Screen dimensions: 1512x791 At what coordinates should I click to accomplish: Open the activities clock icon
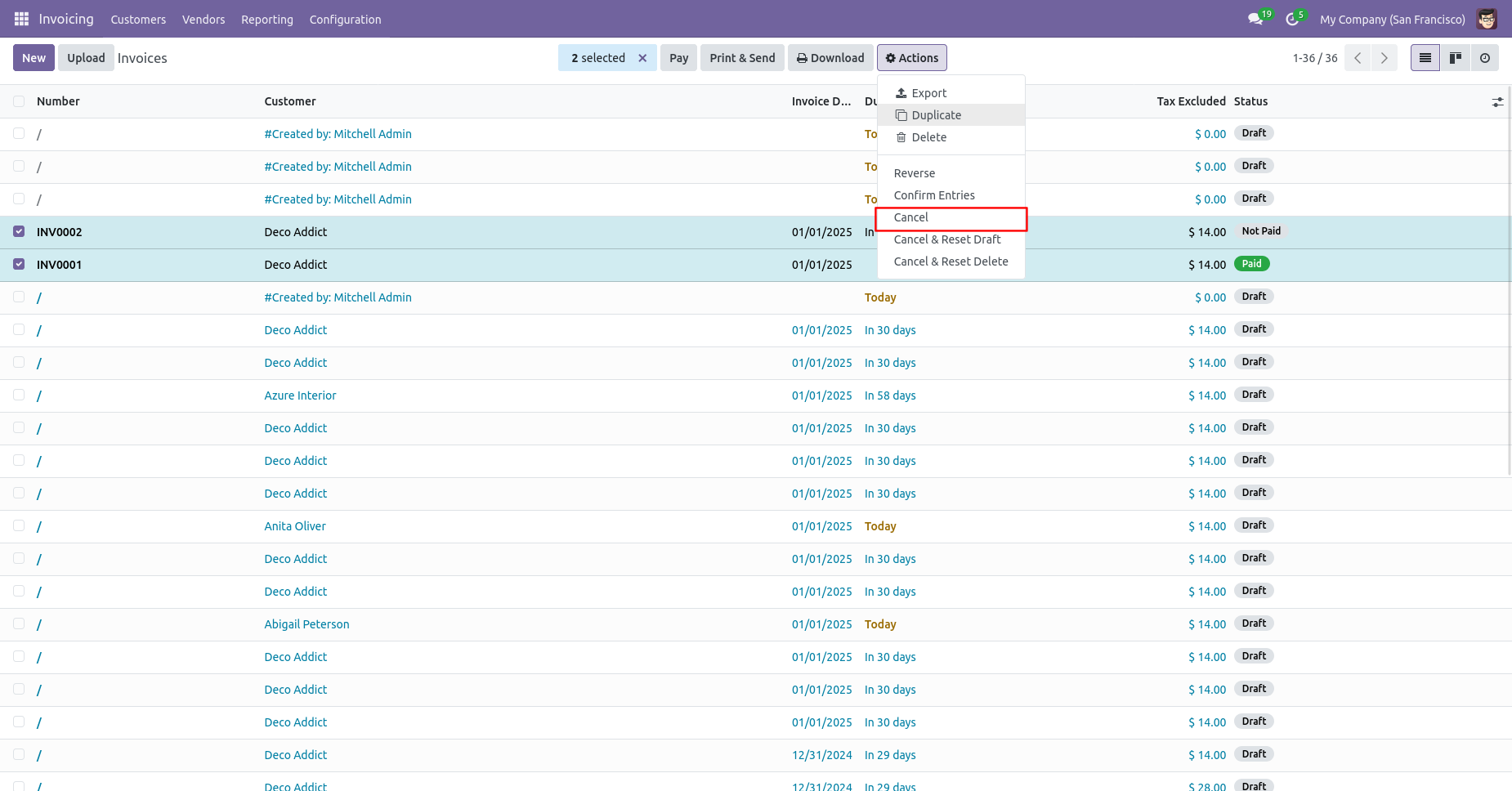1292,19
